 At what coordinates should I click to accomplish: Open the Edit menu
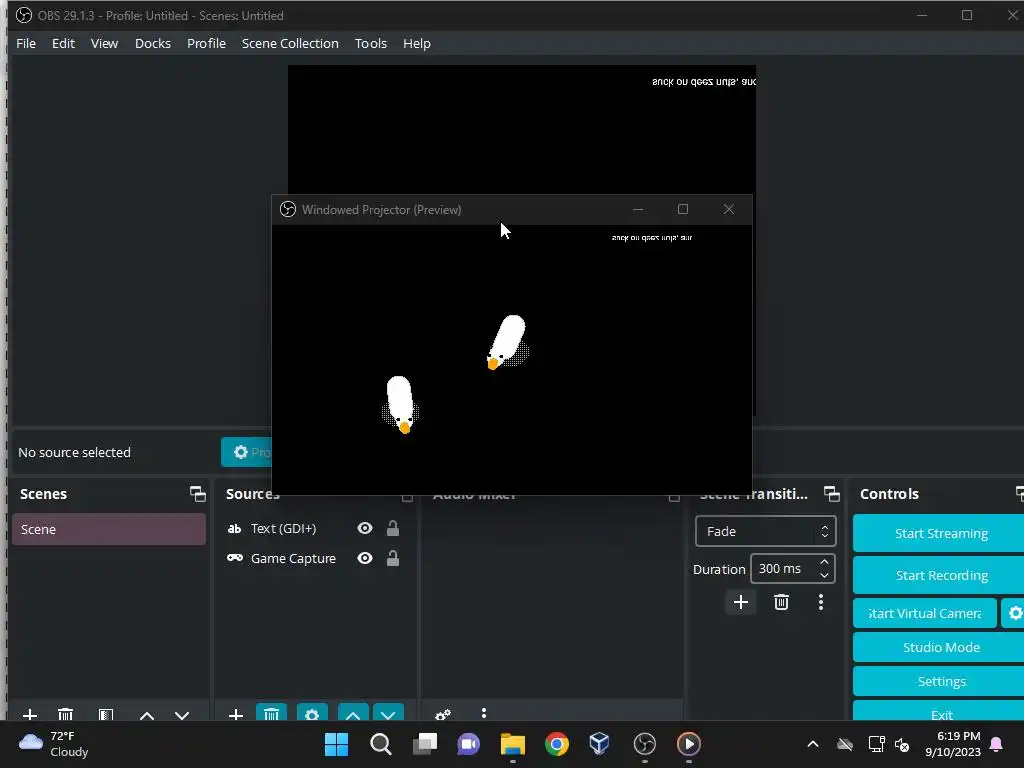63,43
